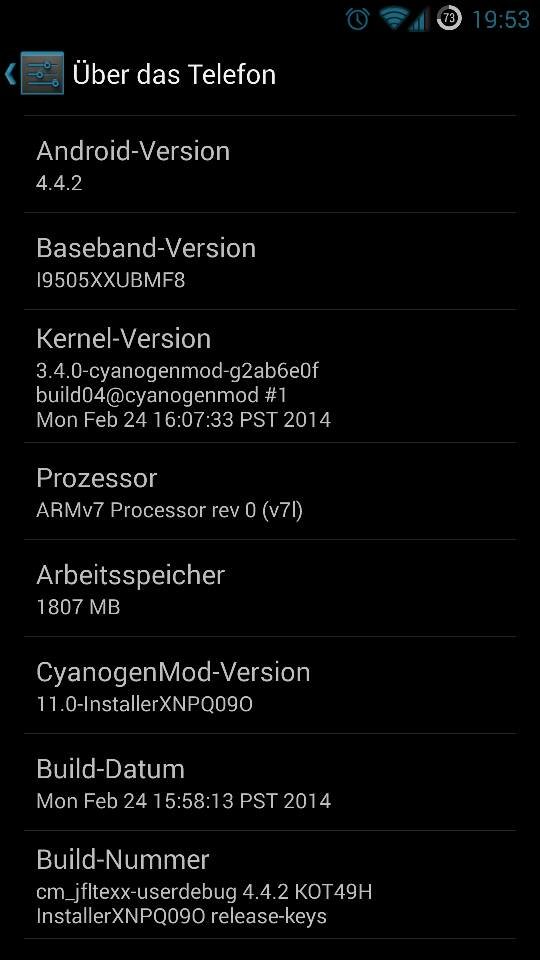This screenshot has height=960, width=540.
Task: Tap the Kernel-Version item
Action: click(270, 376)
